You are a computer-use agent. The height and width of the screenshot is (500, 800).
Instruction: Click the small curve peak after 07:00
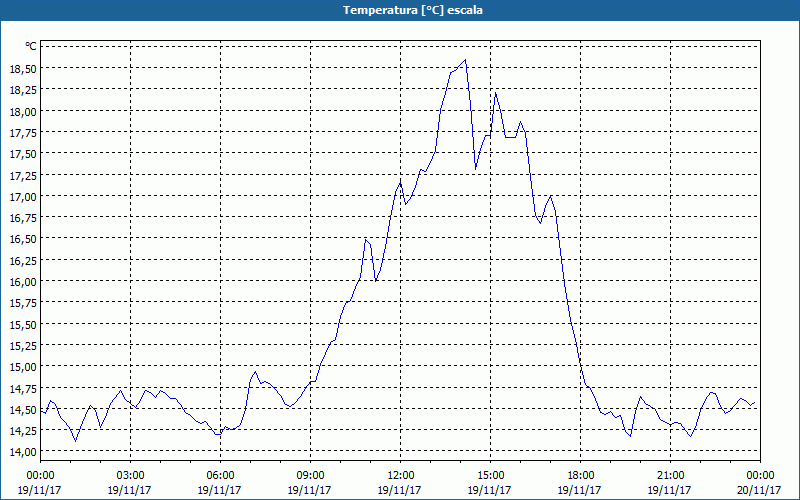pyautogui.click(x=255, y=372)
